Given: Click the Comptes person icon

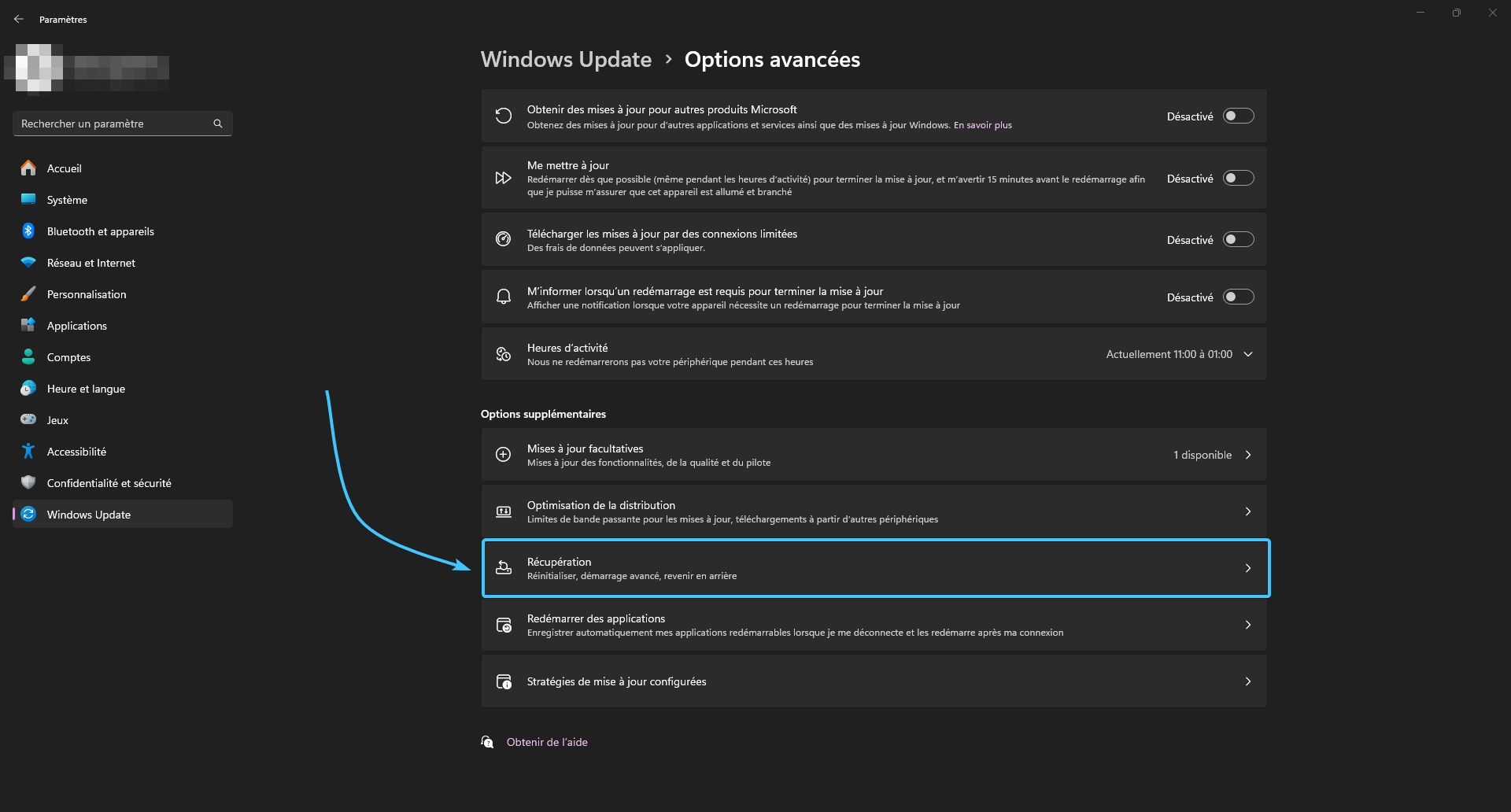Looking at the screenshot, I should [28, 356].
